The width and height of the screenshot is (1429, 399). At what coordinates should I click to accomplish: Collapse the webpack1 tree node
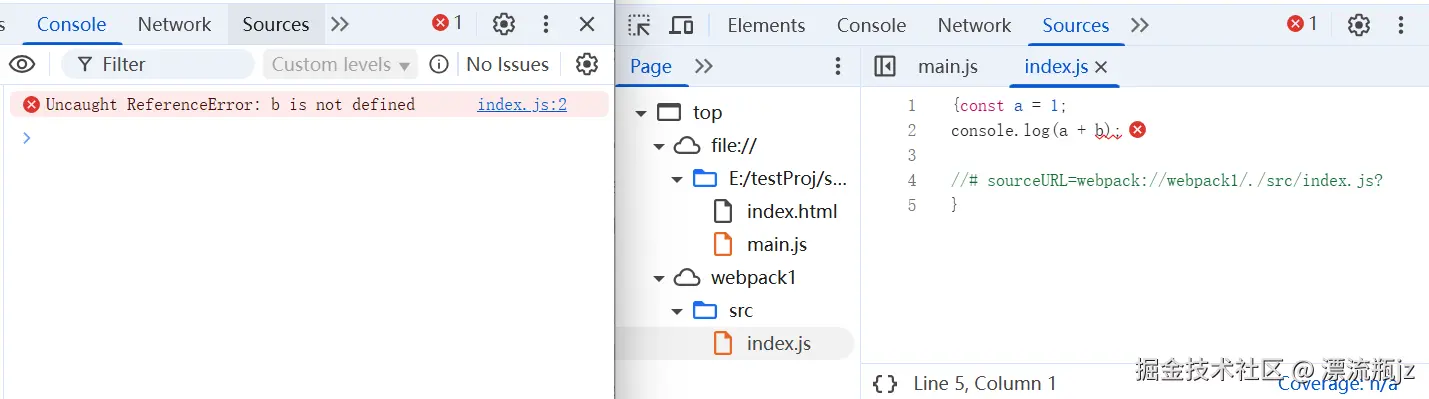[x=658, y=278]
